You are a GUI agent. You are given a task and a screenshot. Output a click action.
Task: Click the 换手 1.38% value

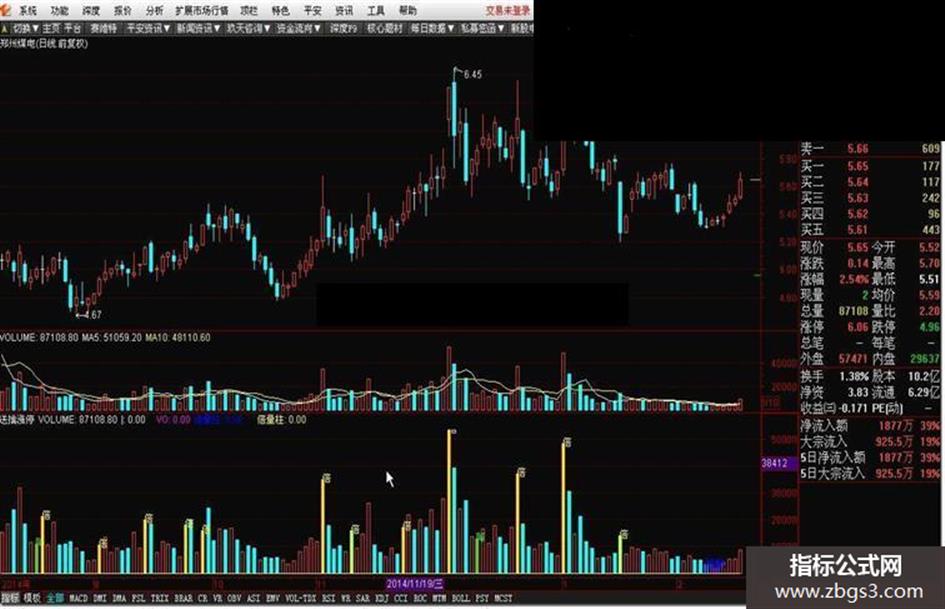tap(854, 376)
